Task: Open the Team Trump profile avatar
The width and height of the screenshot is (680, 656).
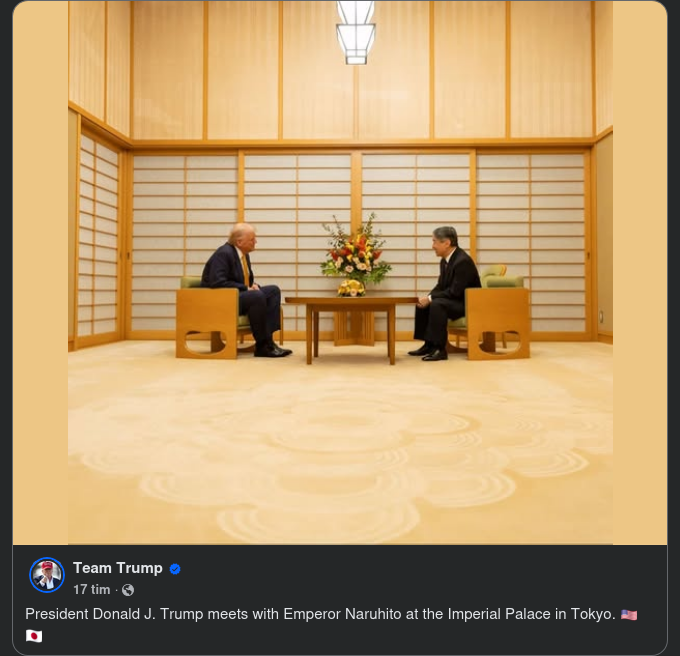Action: click(x=47, y=575)
